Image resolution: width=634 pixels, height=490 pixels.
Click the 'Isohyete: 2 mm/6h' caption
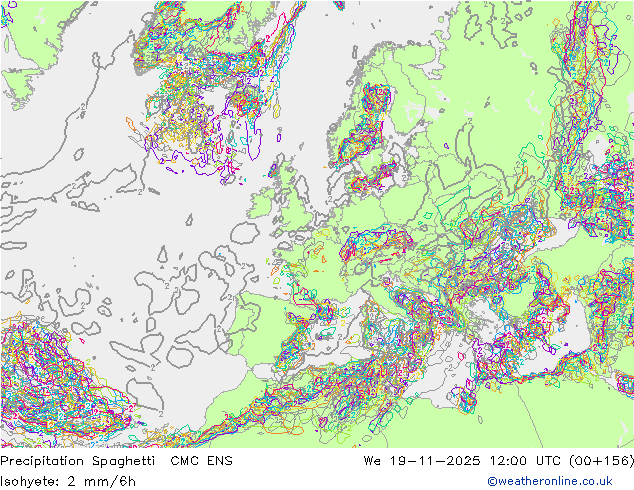(68, 482)
